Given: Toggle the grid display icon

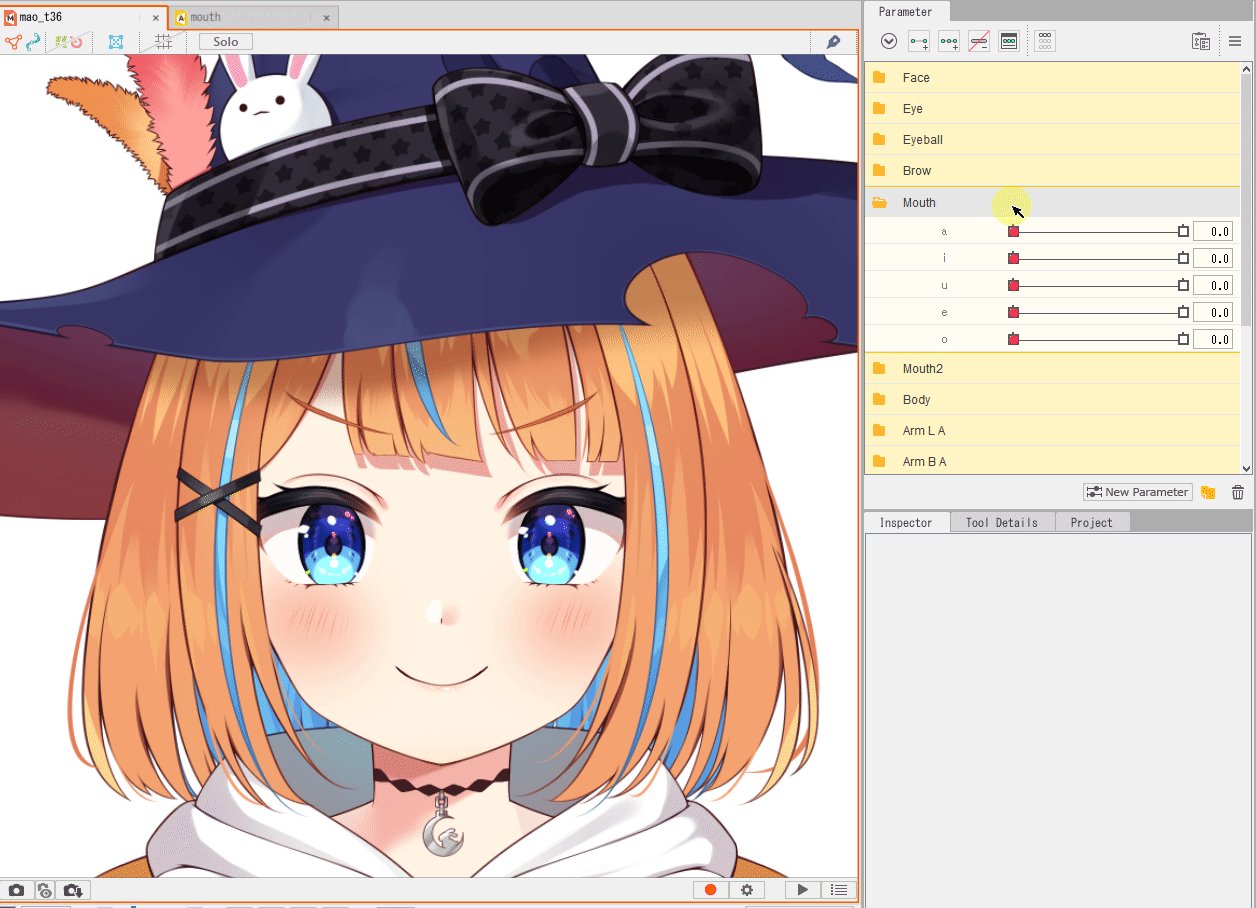Looking at the screenshot, I should [x=165, y=42].
